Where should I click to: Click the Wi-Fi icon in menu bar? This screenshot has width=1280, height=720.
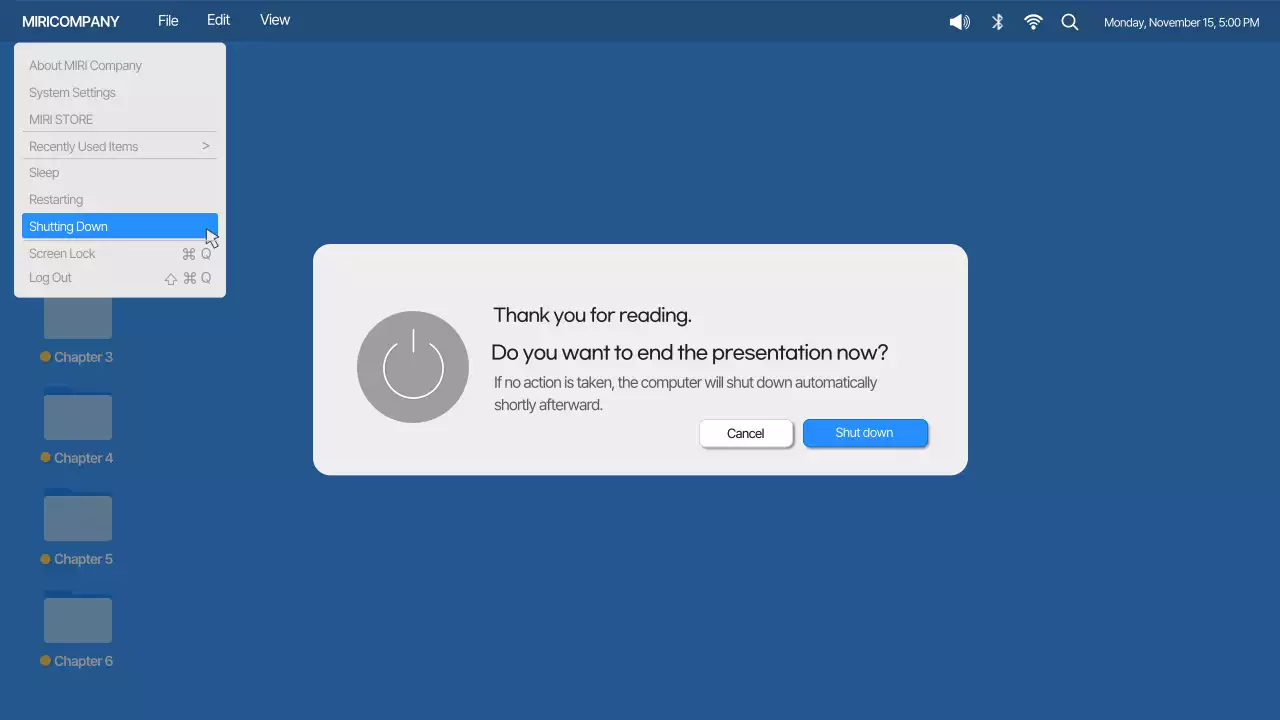coord(1033,22)
